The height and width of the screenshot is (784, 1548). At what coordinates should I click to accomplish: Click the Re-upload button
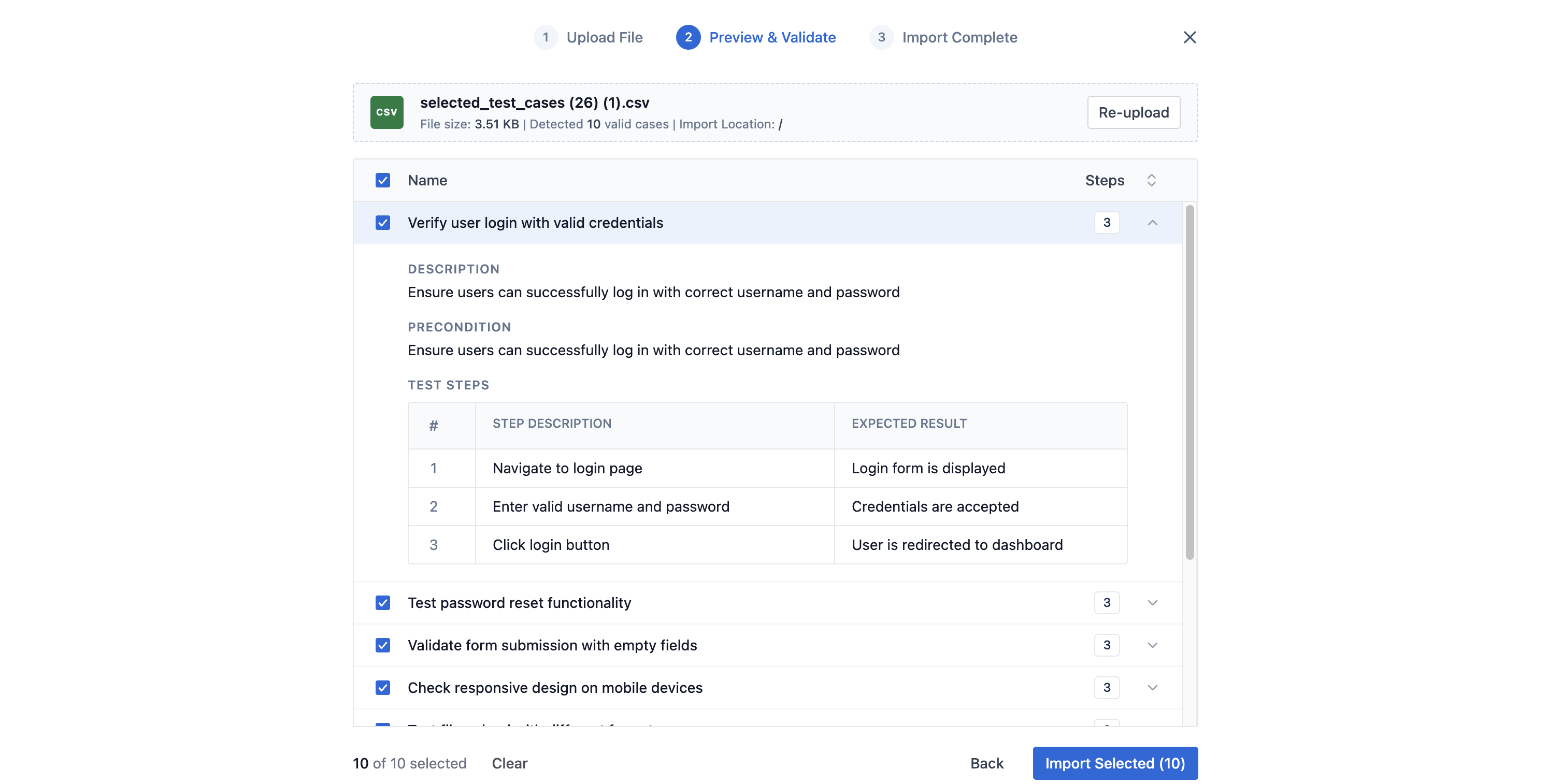pos(1134,112)
